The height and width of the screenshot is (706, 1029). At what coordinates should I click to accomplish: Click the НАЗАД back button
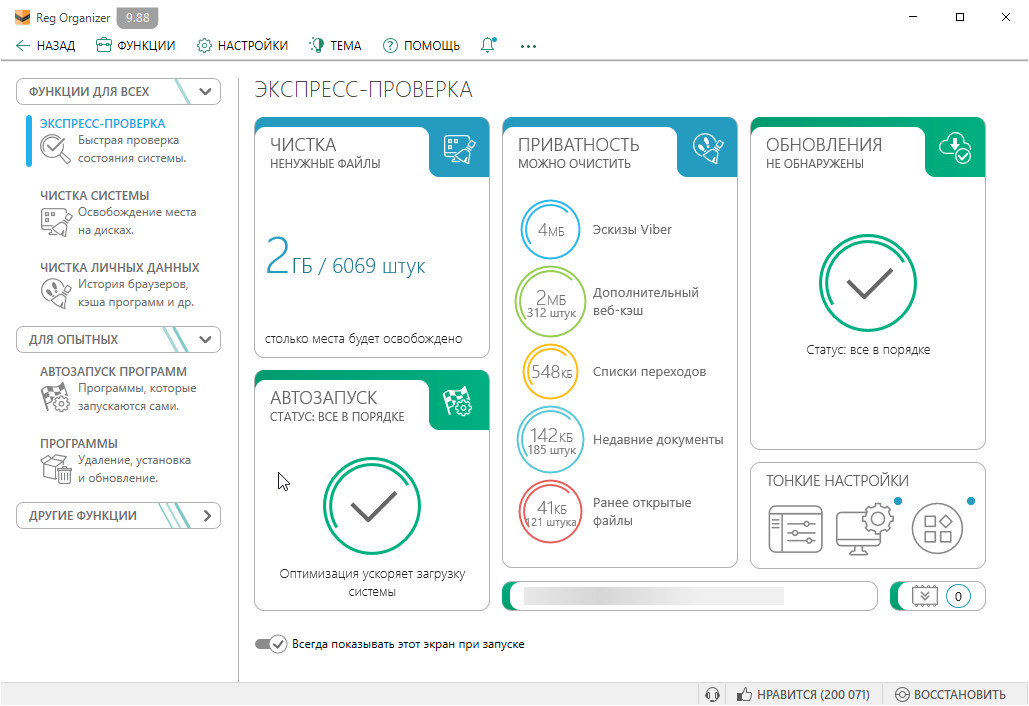(x=46, y=45)
